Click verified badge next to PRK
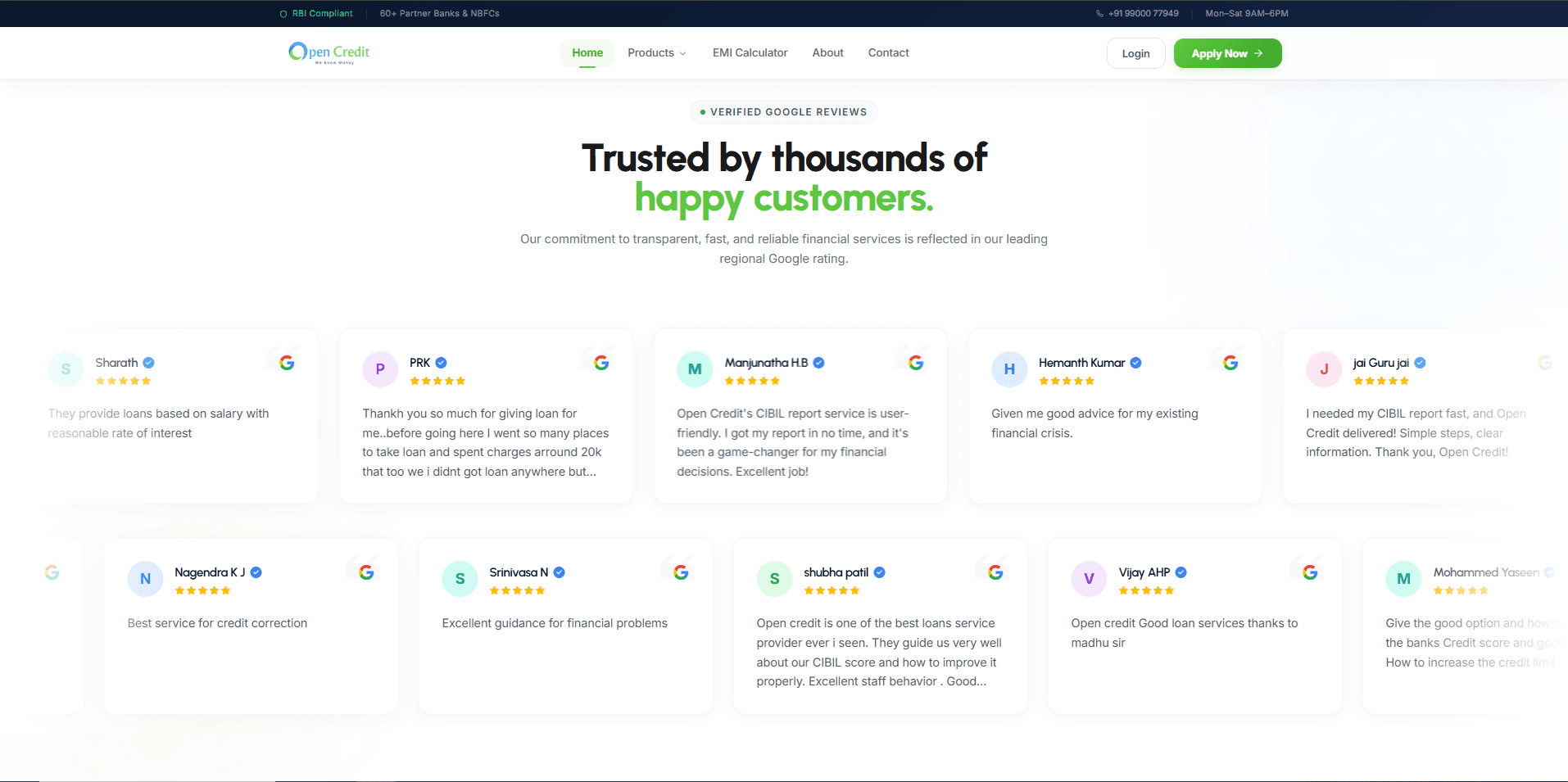The image size is (1568, 782). [441, 363]
